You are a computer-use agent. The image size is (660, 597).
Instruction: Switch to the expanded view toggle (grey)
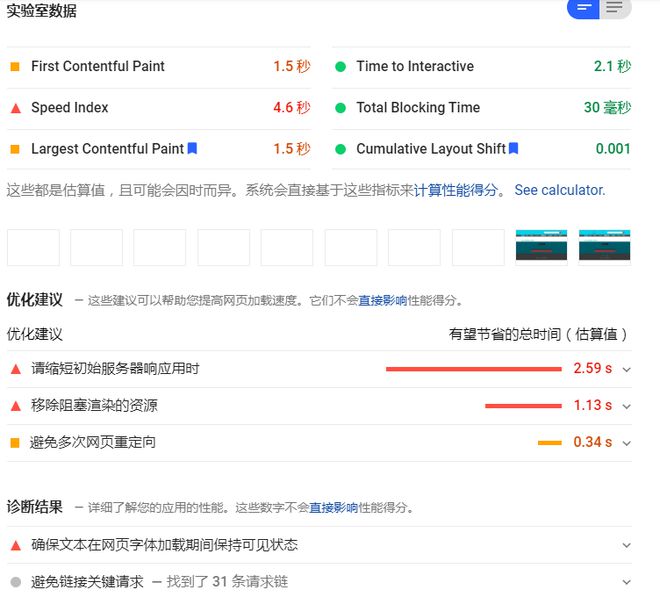(x=615, y=8)
